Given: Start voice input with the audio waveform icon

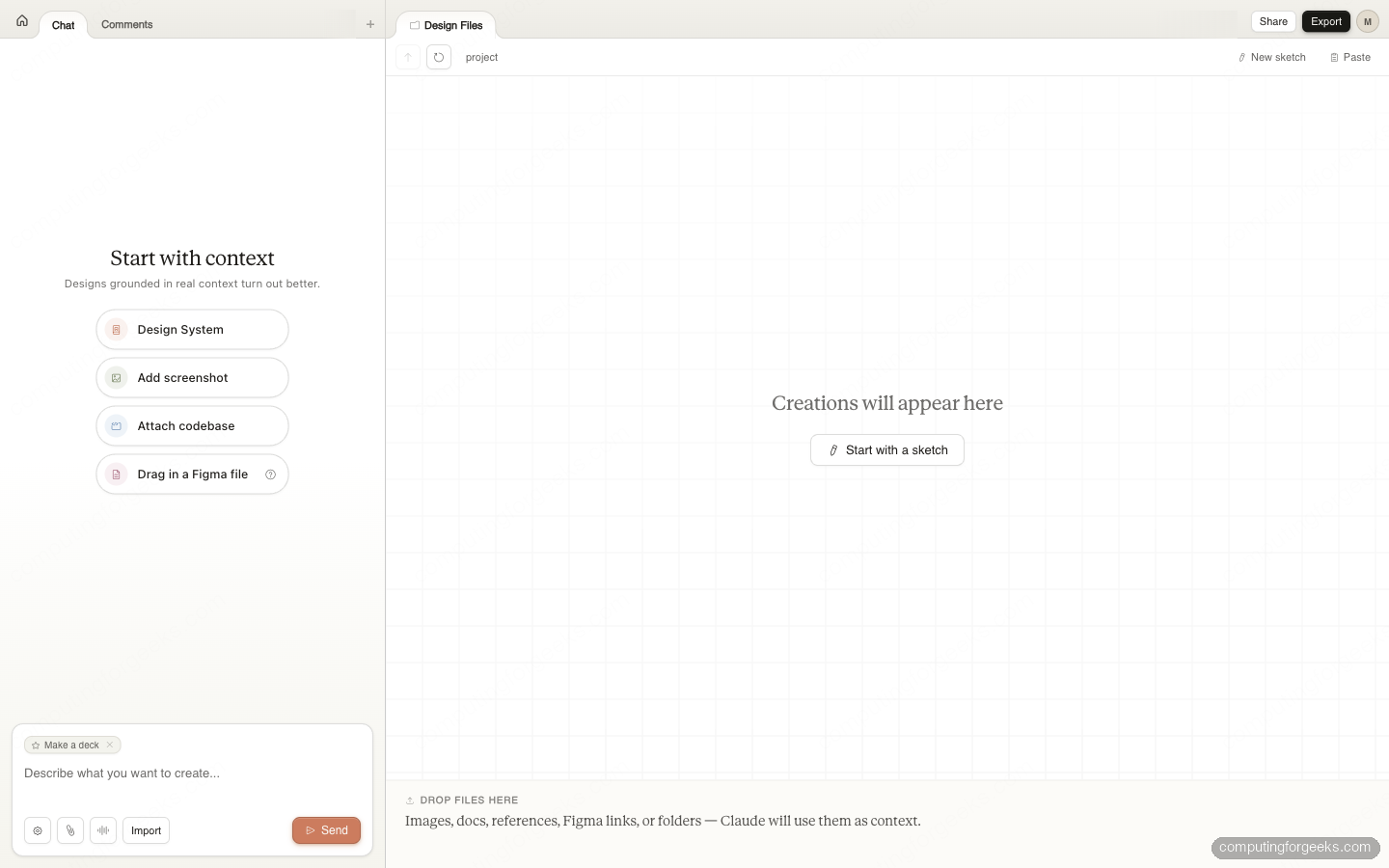Looking at the screenshot, I should (103, 830).
